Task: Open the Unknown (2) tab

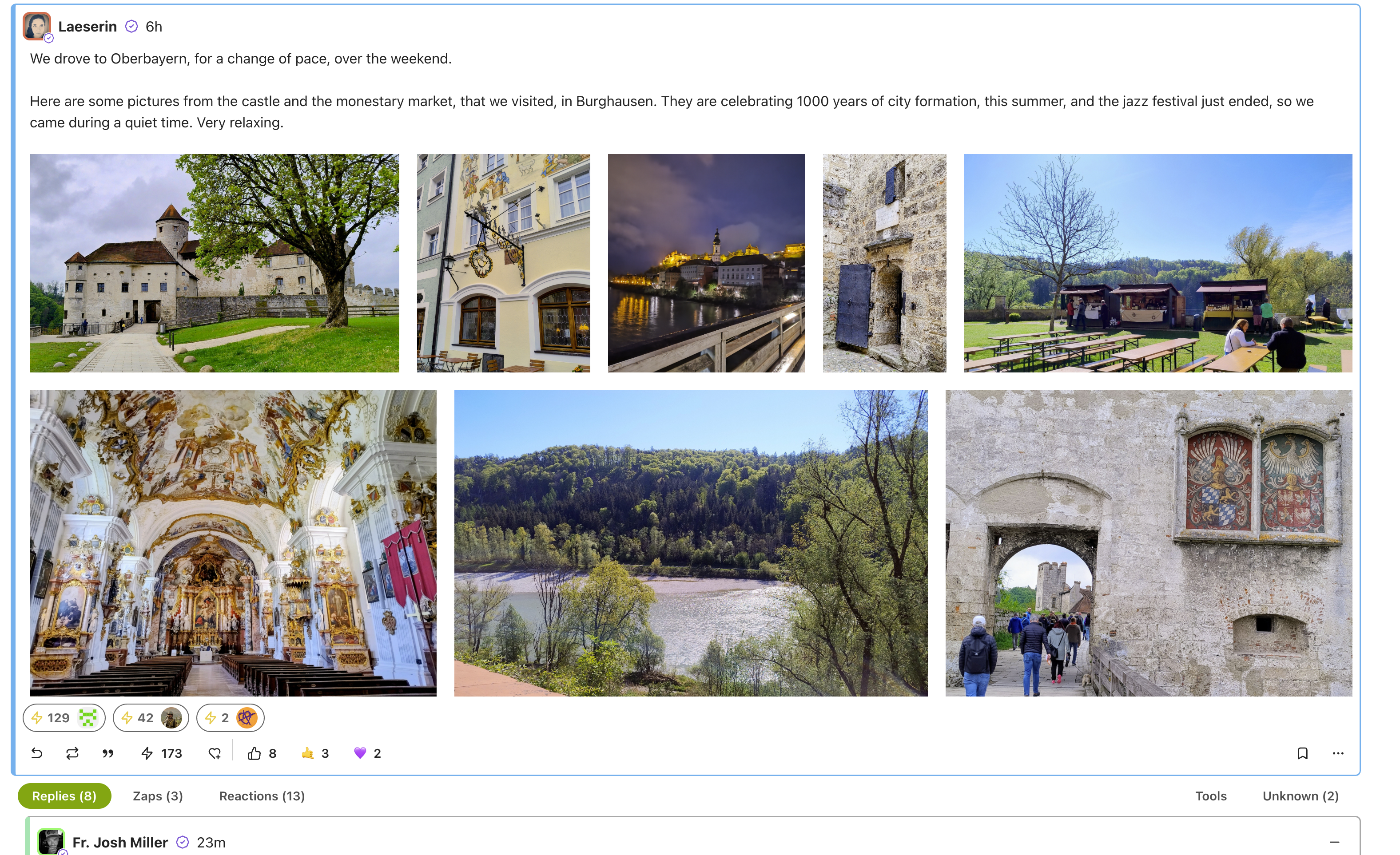Action: tap(1301, 796)
